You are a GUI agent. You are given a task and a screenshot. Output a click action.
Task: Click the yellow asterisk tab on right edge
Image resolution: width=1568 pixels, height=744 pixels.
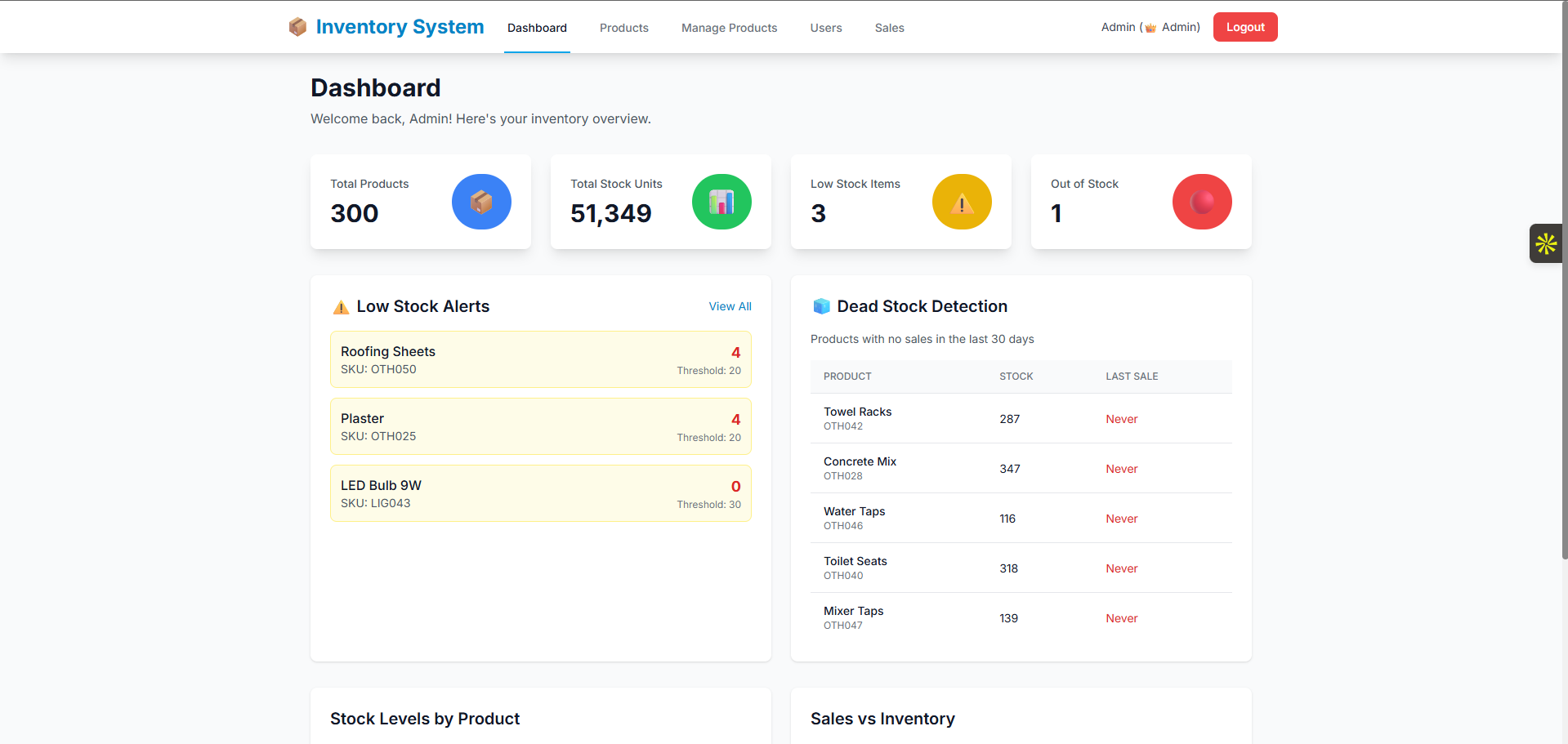[x=1545, y=243]
